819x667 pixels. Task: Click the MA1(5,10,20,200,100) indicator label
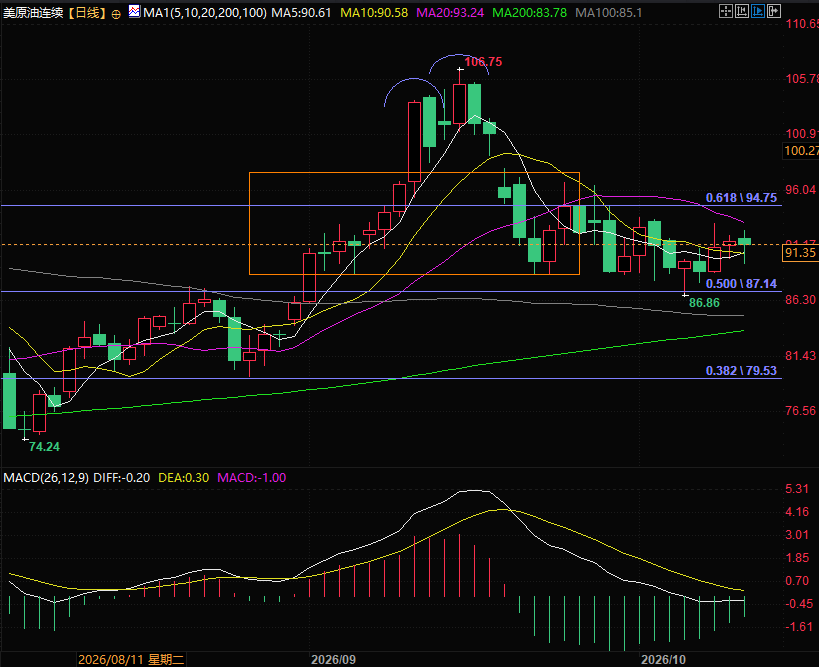click(x=205, y=13)
